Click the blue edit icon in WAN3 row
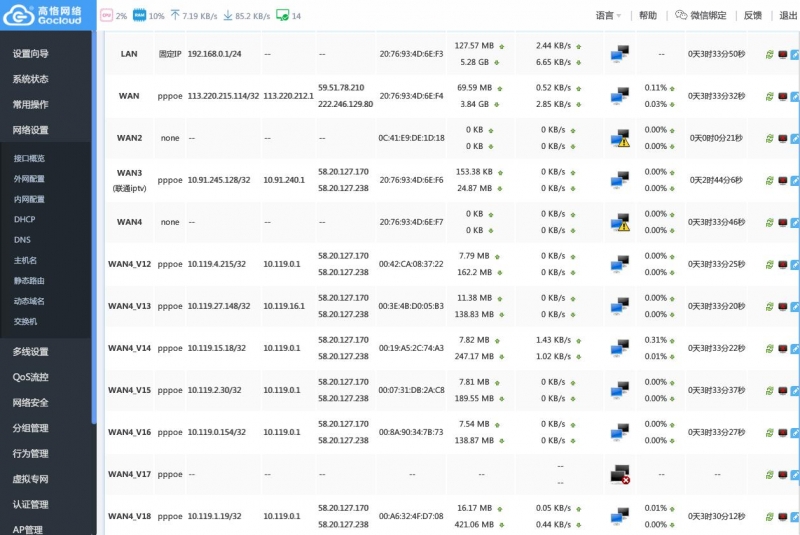 coord(795,180)
